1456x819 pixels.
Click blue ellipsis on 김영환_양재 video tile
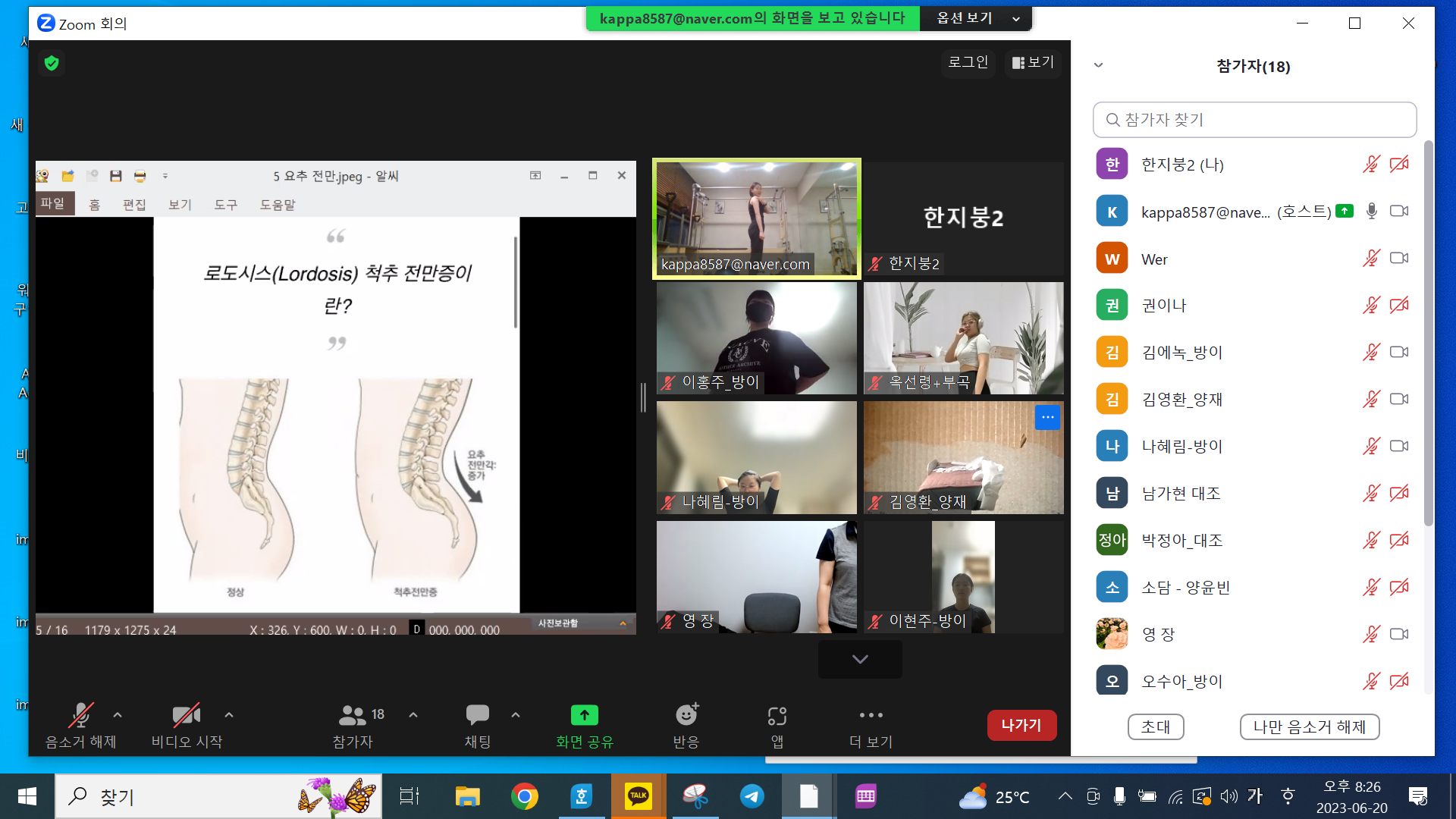pos(1047,417)
